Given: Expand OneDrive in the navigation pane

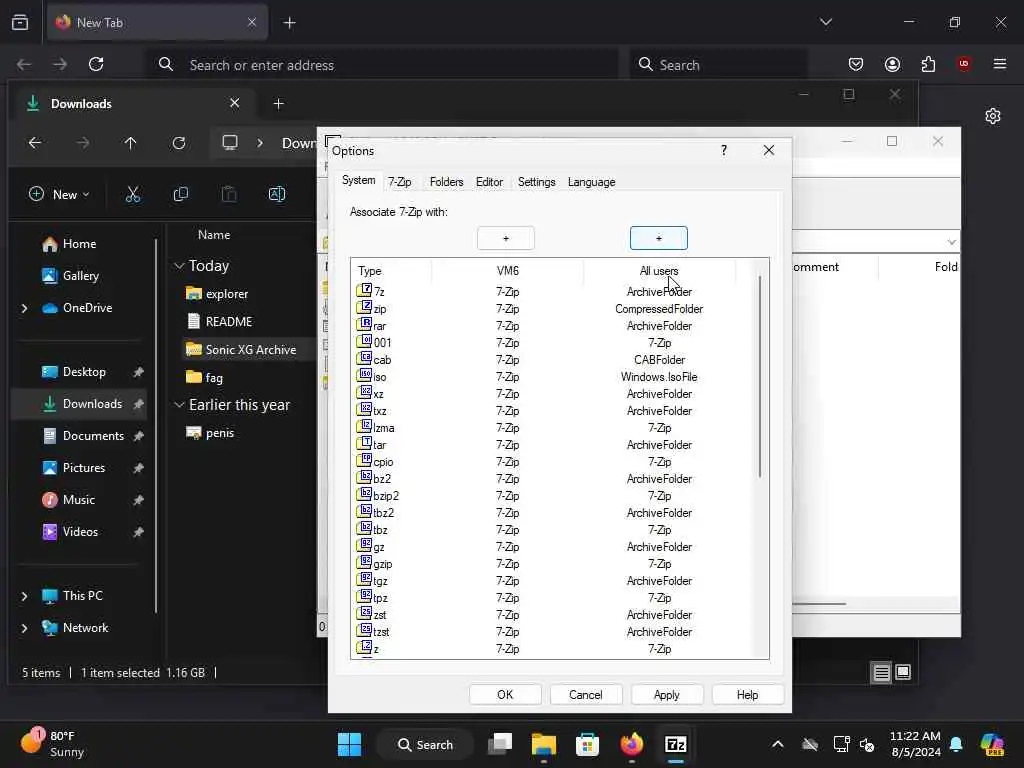Looking at the screenshot, I should [25, 308].
